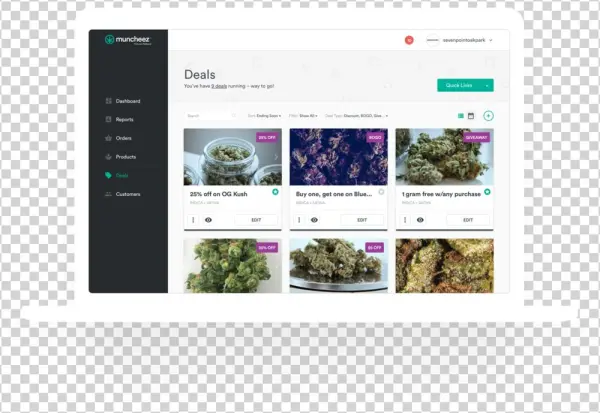Click the muncheez logo icon
The height and width of the screenshot is (413, 600).
click(110, 40)
